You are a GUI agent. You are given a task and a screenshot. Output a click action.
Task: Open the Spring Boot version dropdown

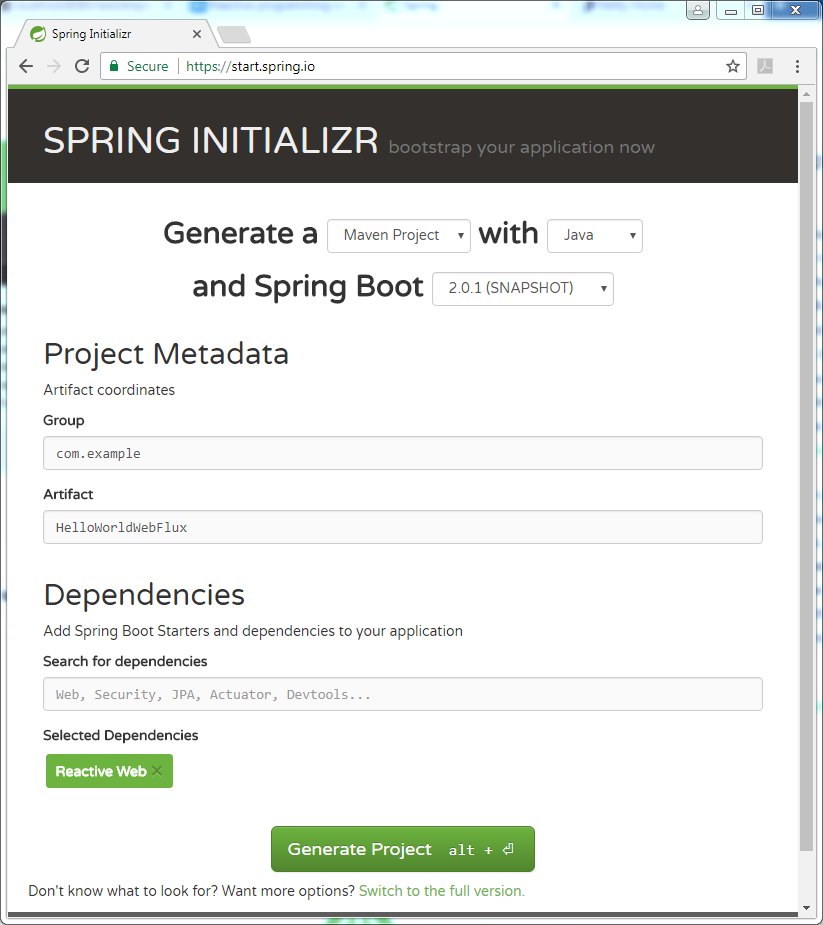(523, 288)
